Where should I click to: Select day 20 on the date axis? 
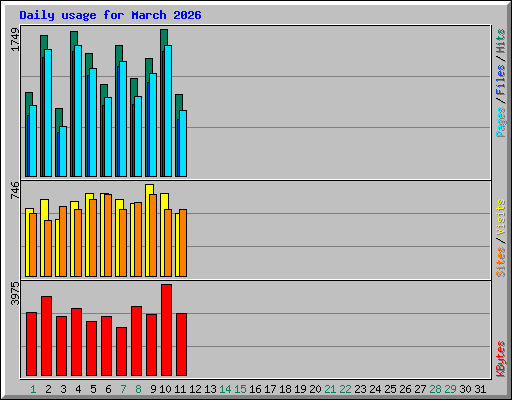point(315,389)
